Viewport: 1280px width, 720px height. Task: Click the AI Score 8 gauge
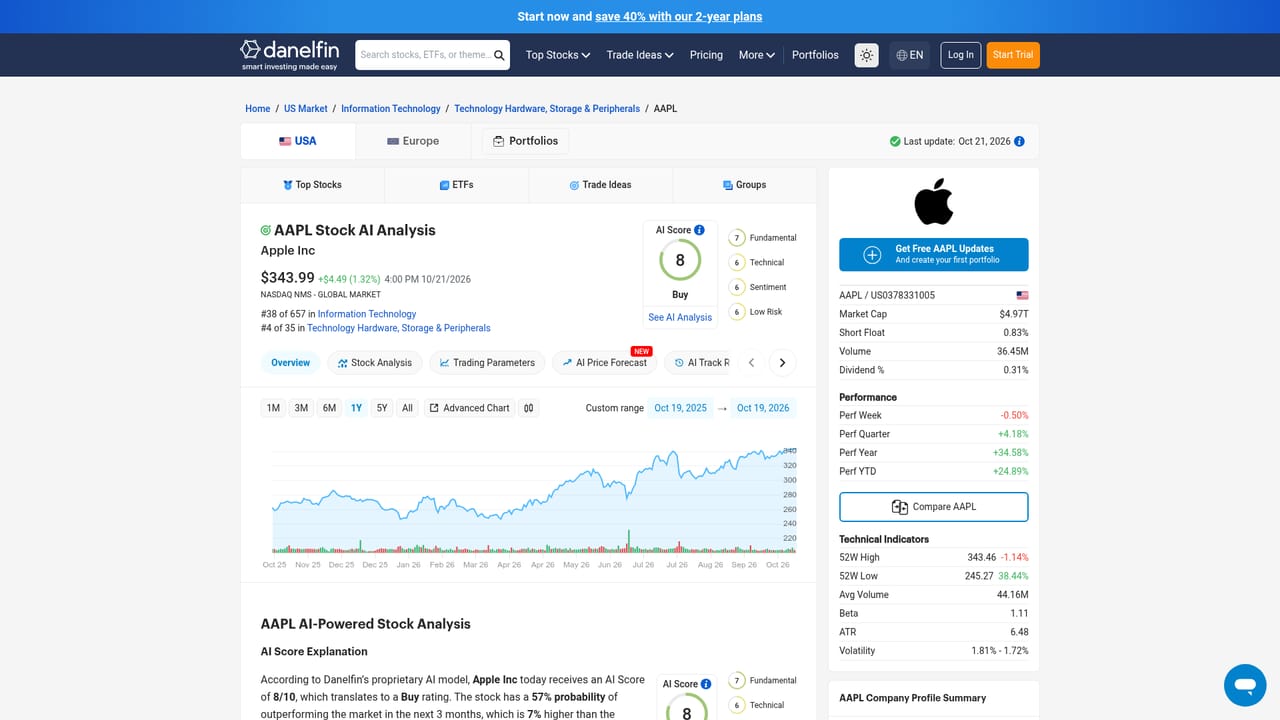680,261
